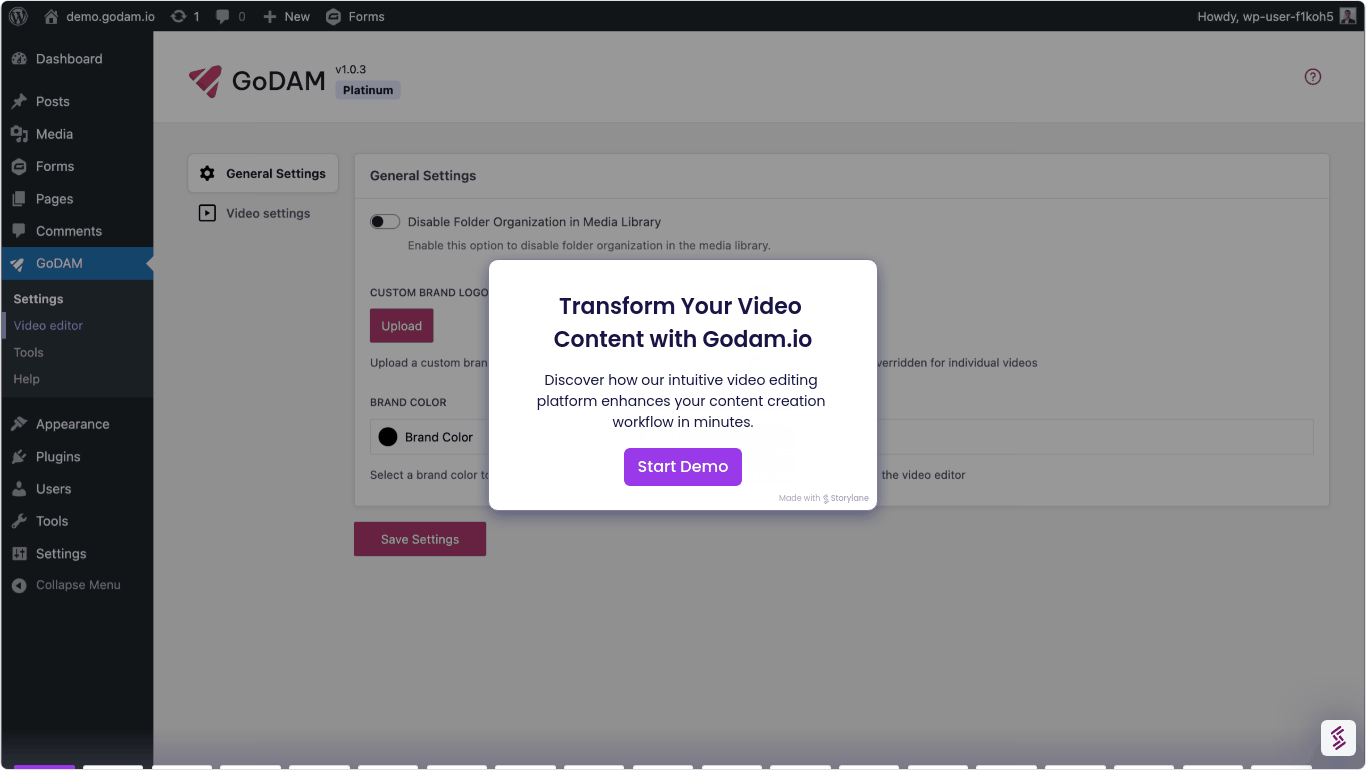Screen dimensions: 1366x770
Task: Open the Settings submenu under GoDAM
Action: pyautogui.click(x=38, y=299)
